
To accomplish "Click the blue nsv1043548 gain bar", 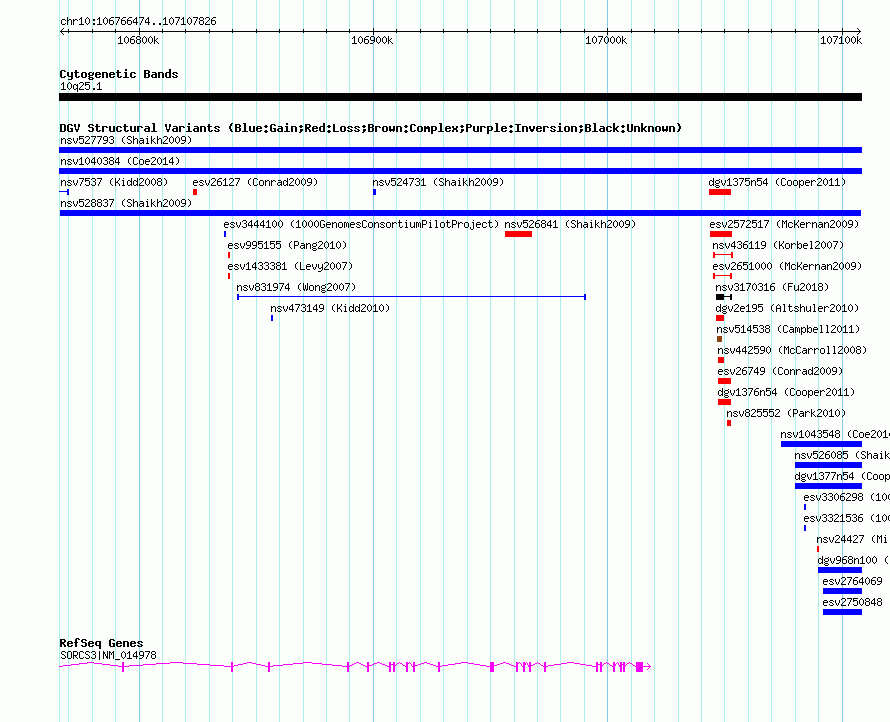I will tap(821, 444).
